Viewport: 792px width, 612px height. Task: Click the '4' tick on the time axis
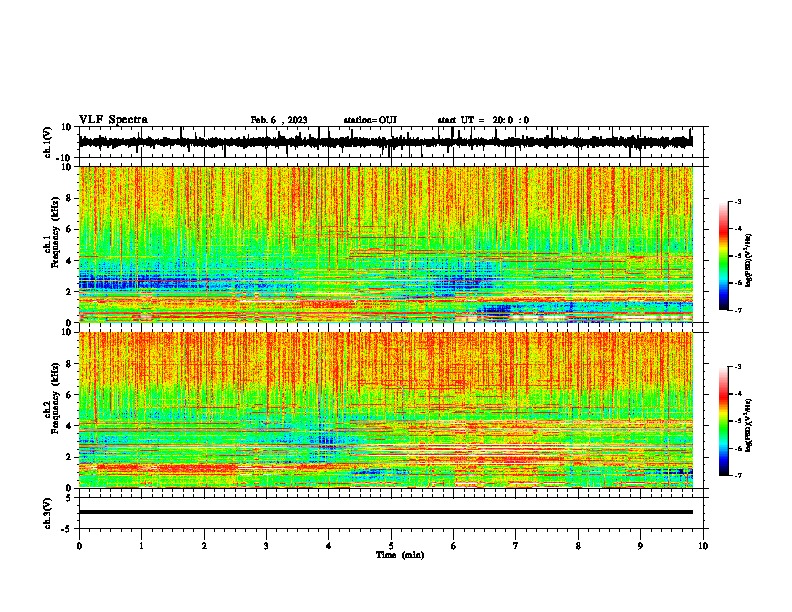point(328,546)
